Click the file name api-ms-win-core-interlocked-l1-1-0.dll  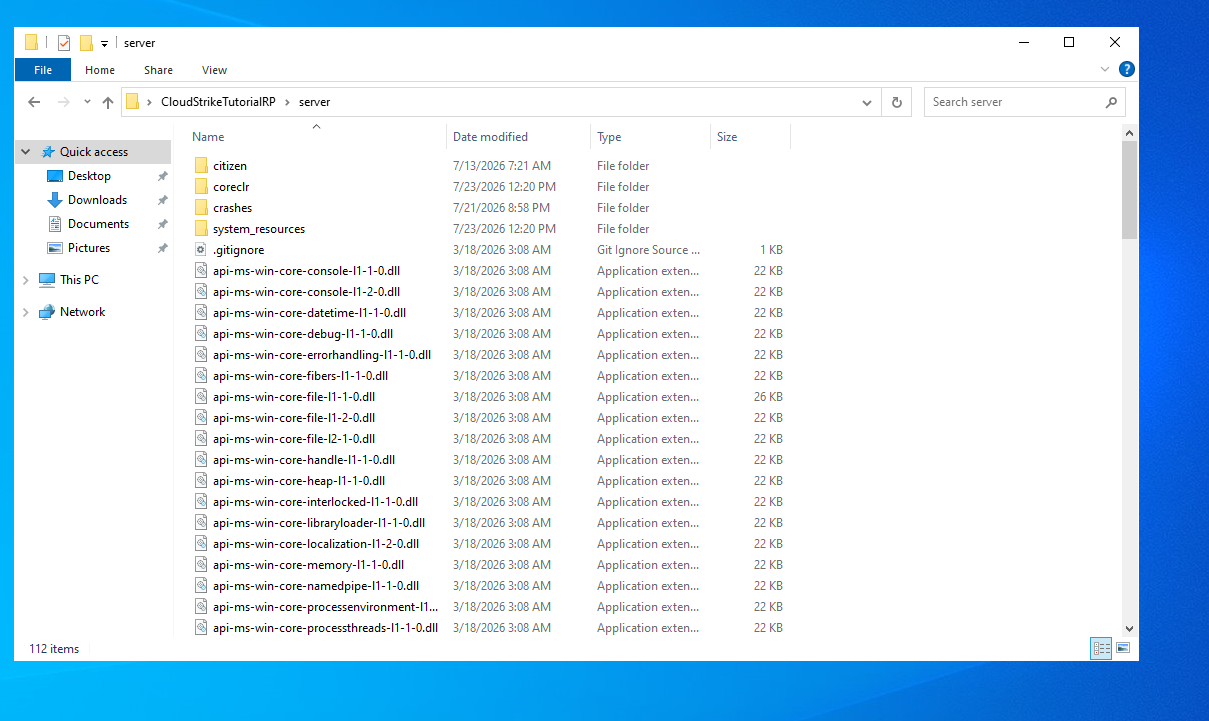click(315, 502)
